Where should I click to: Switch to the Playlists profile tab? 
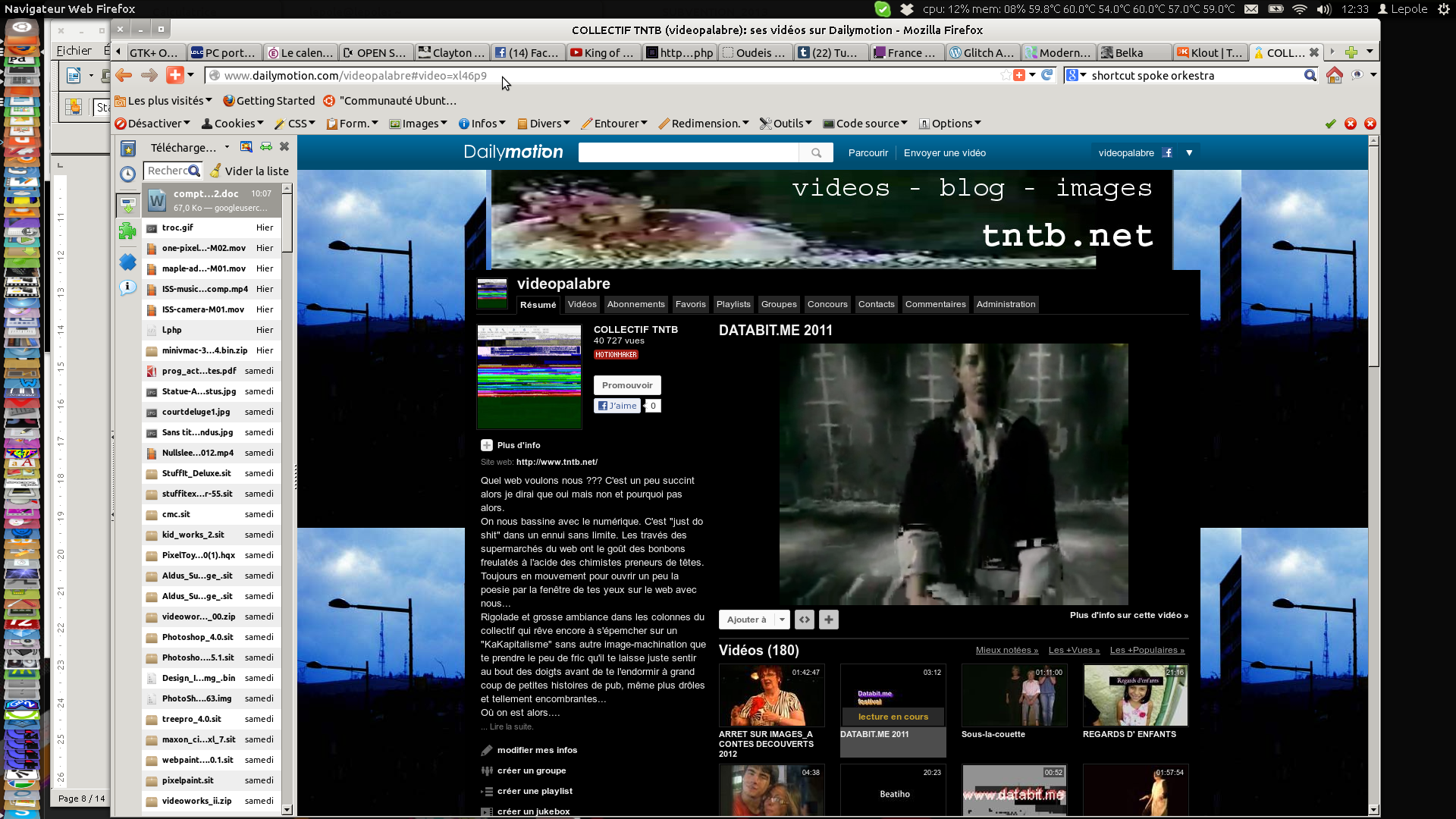[733, 304]
